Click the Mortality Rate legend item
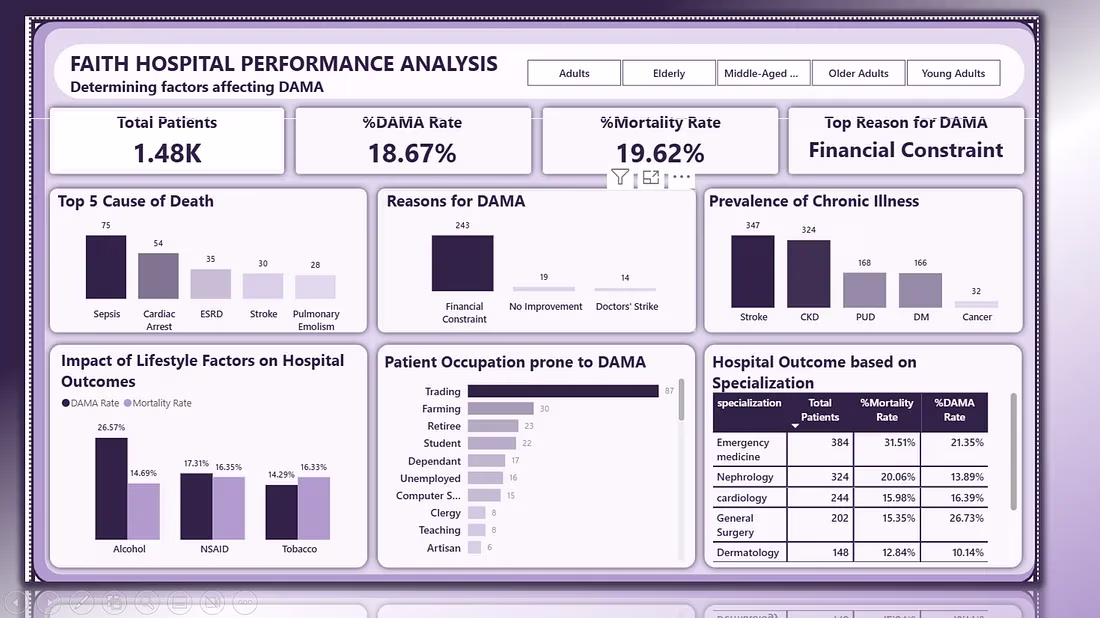 click(158, 403)
